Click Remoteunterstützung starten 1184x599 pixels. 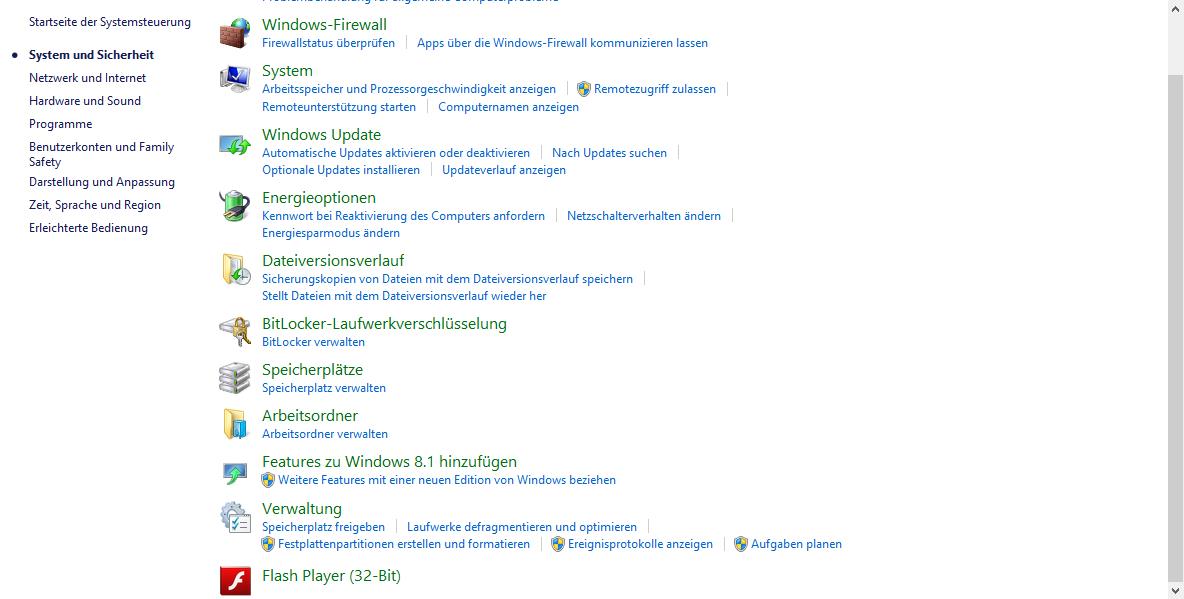(339, 107)
